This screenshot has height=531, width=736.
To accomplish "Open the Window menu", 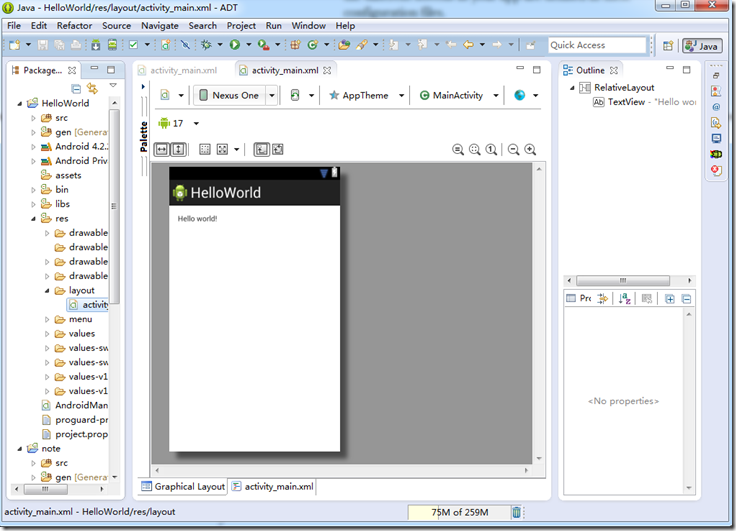I will click(308, 25).
